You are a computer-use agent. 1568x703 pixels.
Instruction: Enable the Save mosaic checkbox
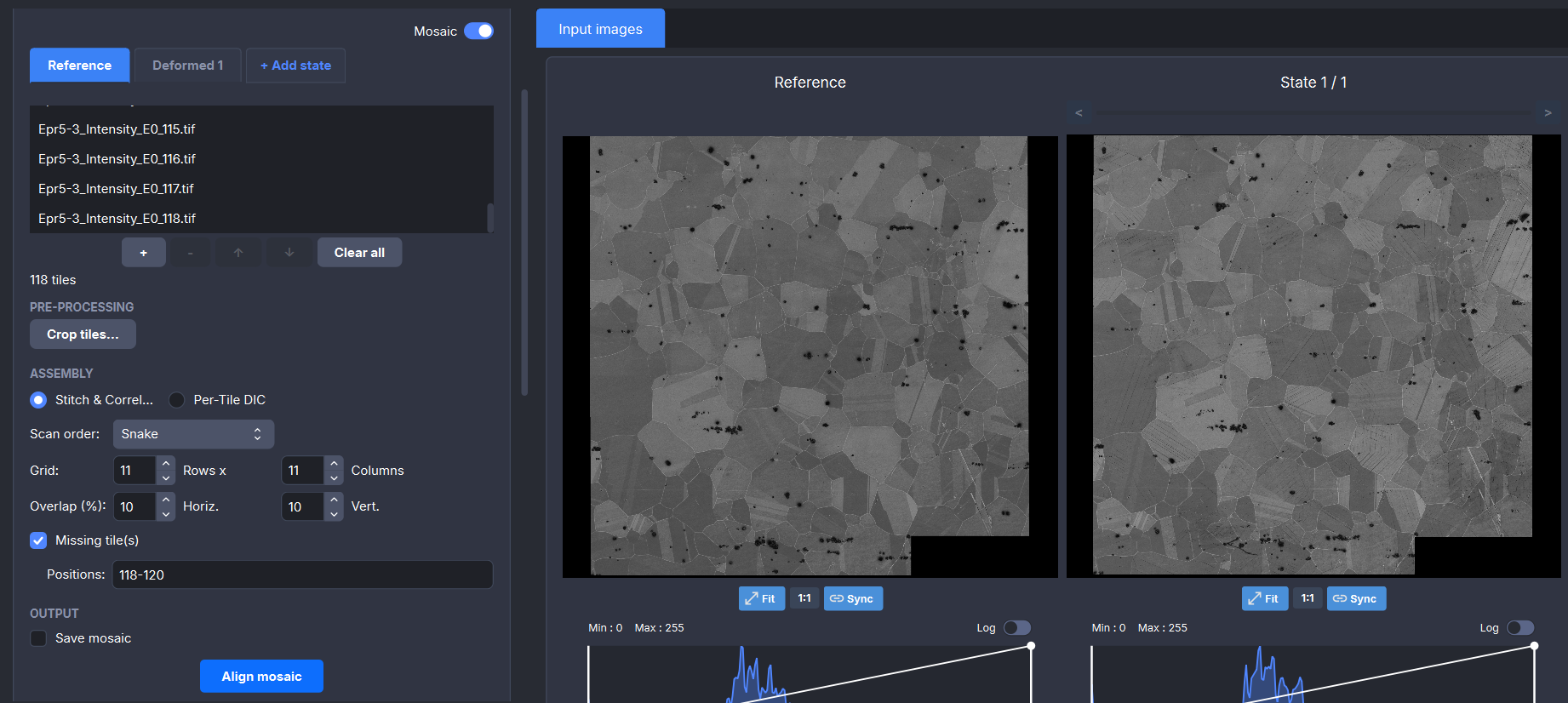(38, 638)
